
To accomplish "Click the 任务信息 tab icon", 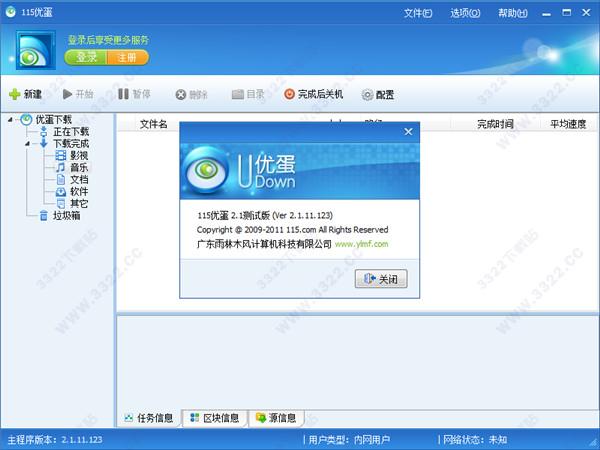I will coord(129,418).
